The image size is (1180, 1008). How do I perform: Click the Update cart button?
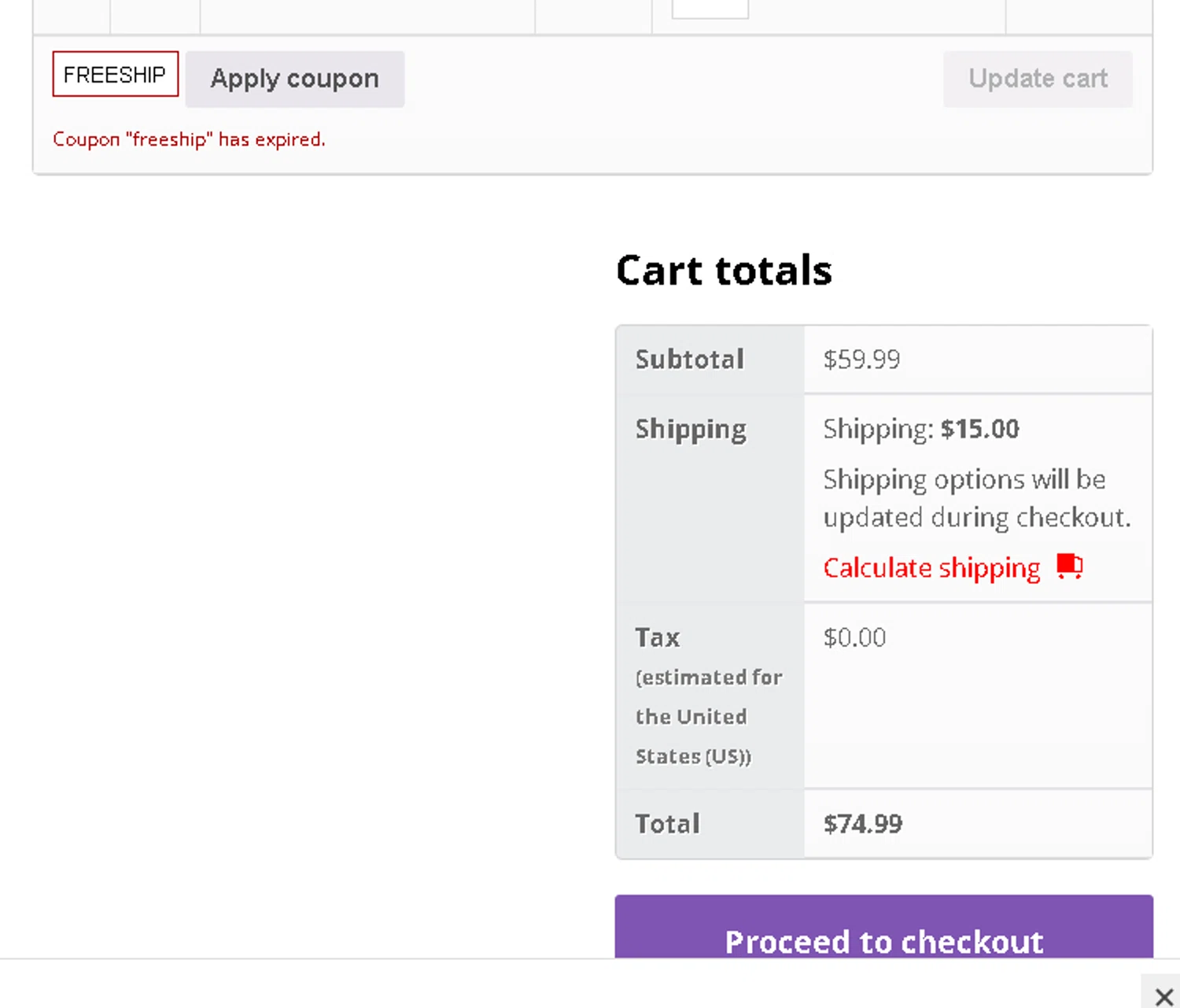(1038, 79)
